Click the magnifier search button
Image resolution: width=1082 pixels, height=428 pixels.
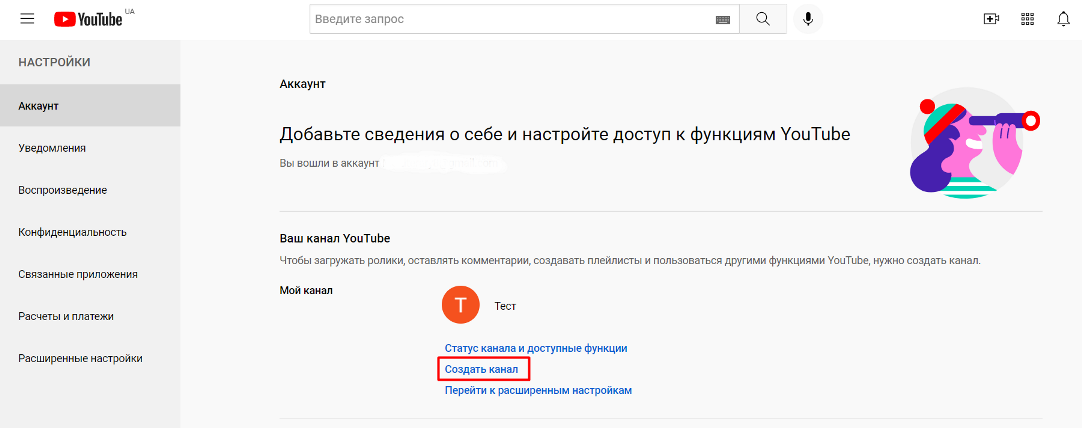pyautogui.click(x=763, y=19)
